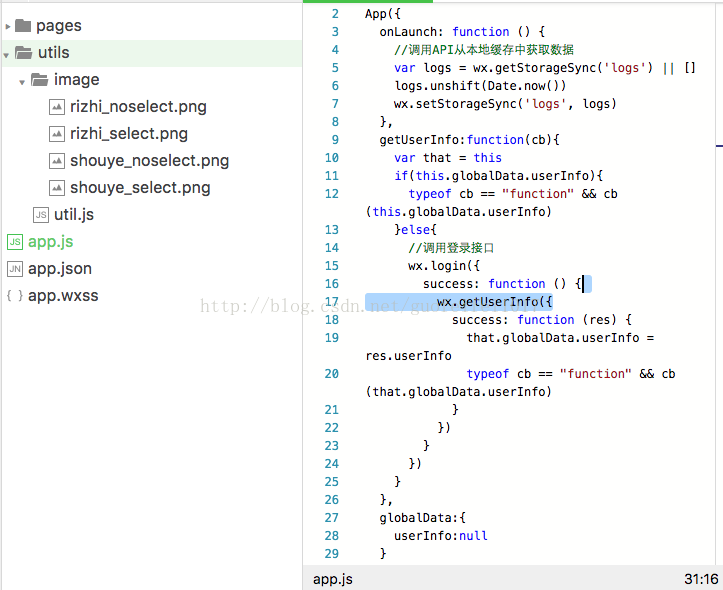Collapse the utils folder arrow
Viewport: 723px width, 590px height.
[x=7, y=53]
